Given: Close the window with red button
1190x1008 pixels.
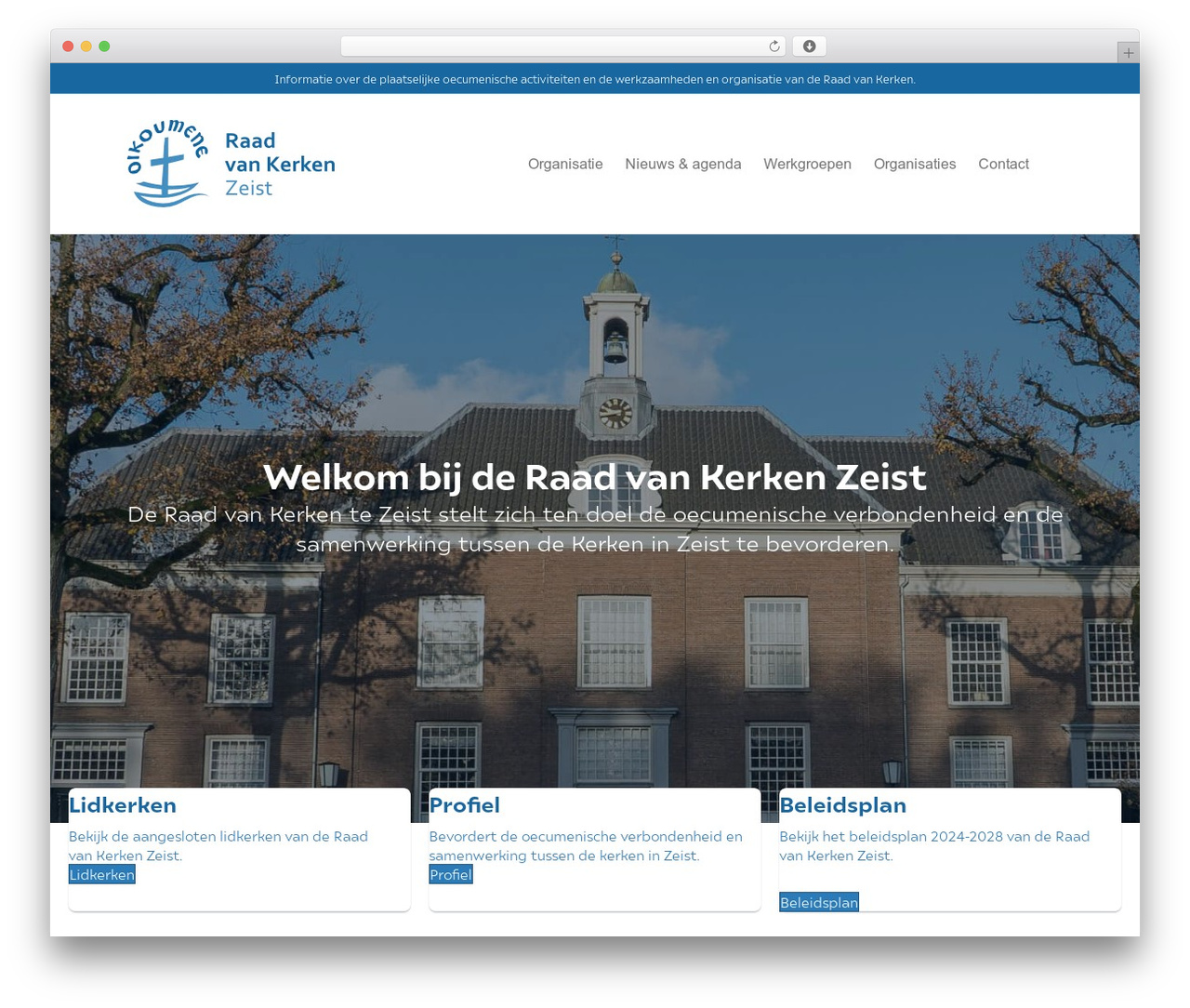Looking at the screenshot, I should coord(68,46).
